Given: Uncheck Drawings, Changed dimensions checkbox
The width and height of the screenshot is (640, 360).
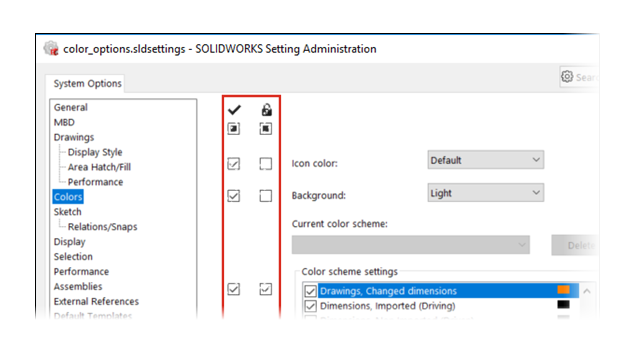Looking at the screenshot, I should coord(310,291).
